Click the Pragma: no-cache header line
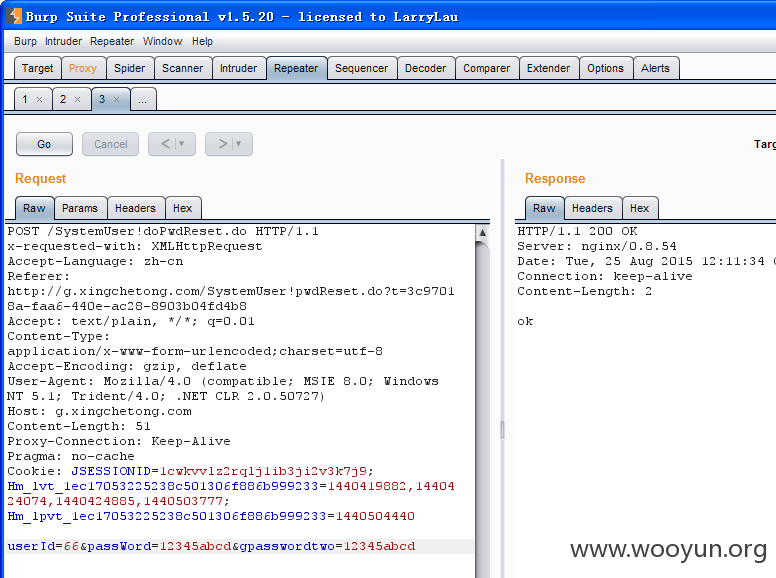Image resolution: width=776 pixels, height=578 pixels. [71, 456]
